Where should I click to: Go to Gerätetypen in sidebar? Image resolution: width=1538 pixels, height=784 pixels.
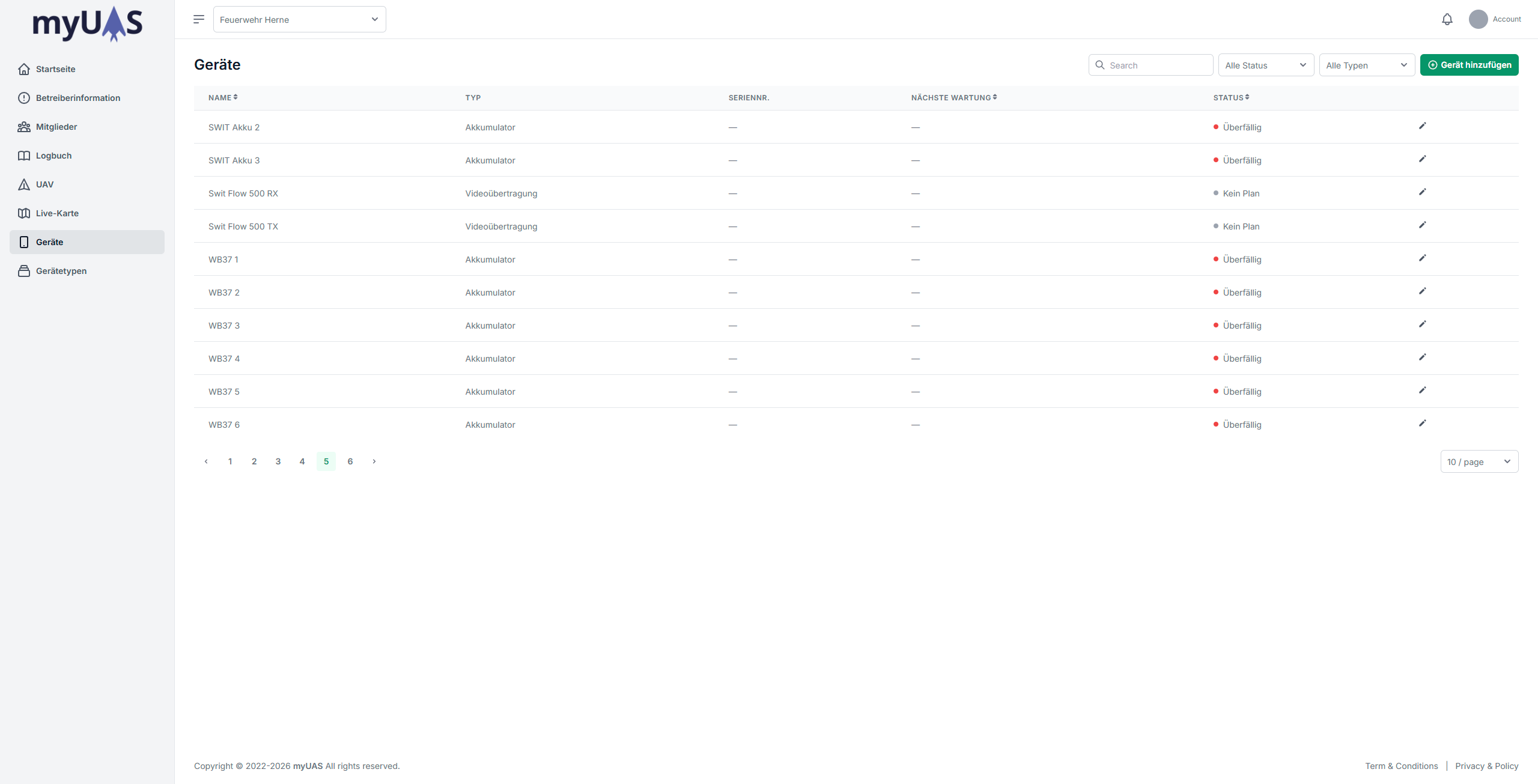point(61,271)
